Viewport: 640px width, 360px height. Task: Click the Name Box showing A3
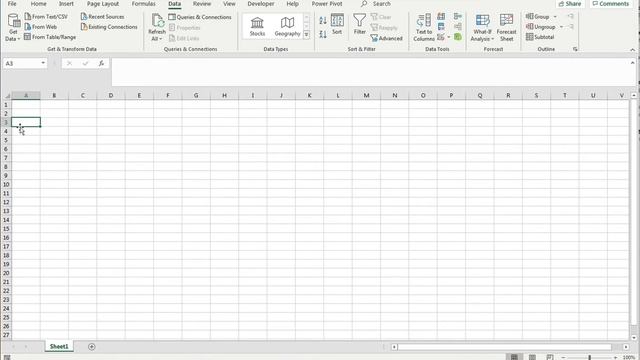click(21, 63)
